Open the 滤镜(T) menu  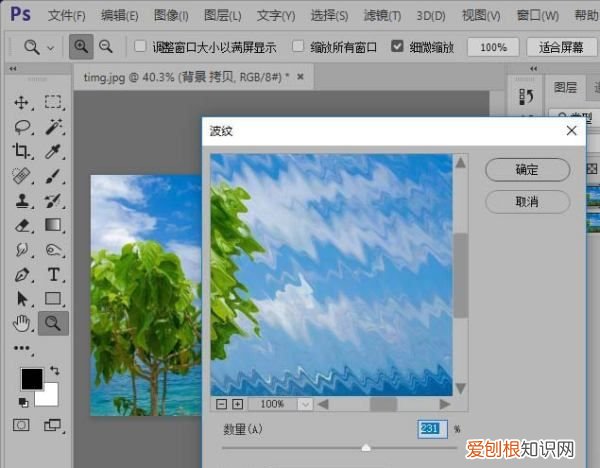(x=382, y=16)
